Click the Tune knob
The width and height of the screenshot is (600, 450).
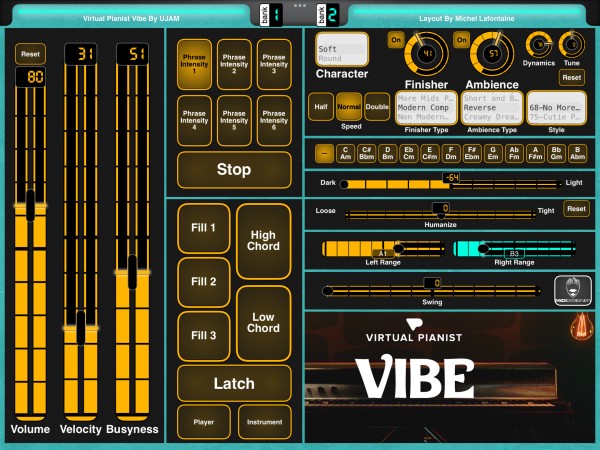572,45
